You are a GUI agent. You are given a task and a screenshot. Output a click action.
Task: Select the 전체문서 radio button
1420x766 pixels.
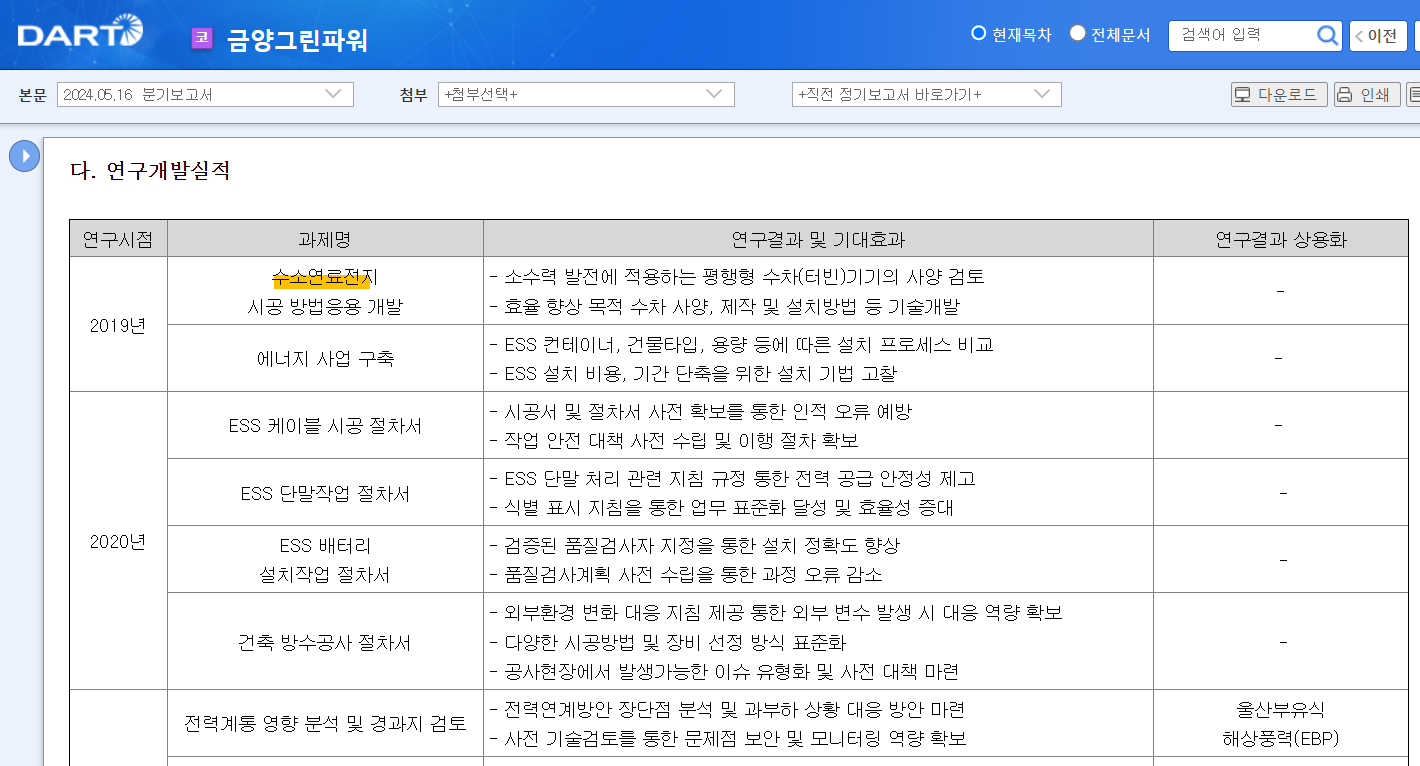(1077, 33)
